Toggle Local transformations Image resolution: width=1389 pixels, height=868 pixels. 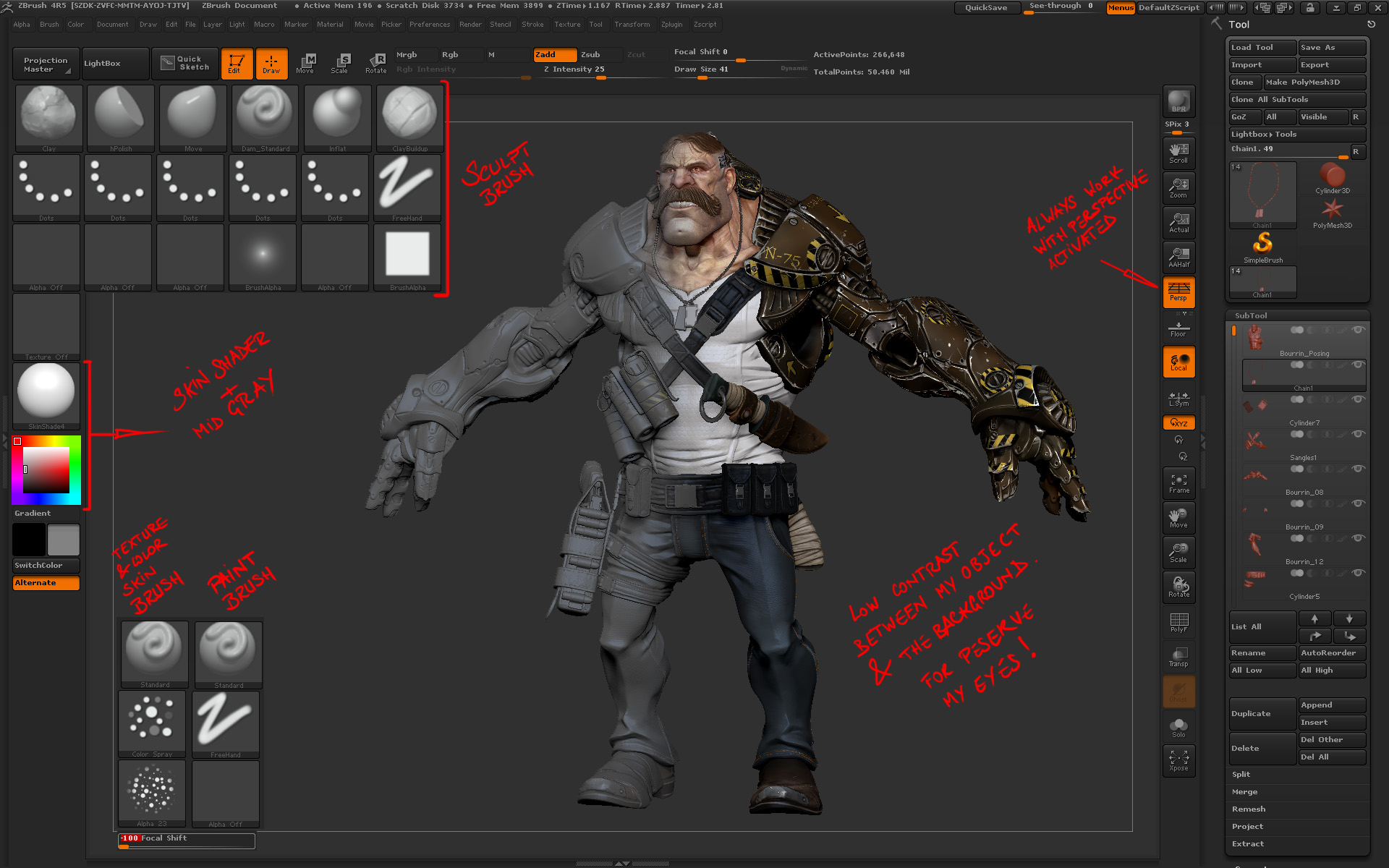click(x=1178, y=362)
